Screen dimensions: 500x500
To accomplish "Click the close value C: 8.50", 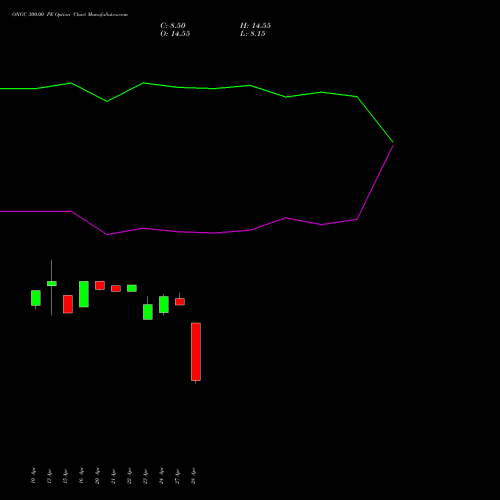I will point(173,26).
